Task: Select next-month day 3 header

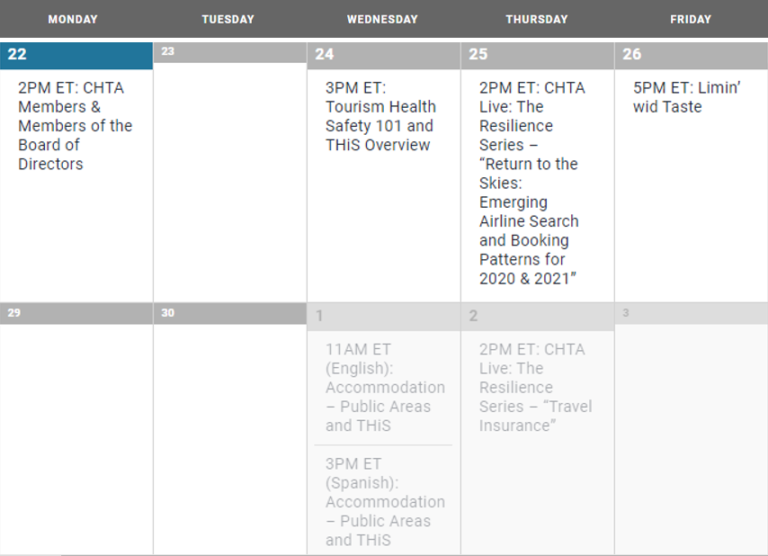Action: click(691, 314)
